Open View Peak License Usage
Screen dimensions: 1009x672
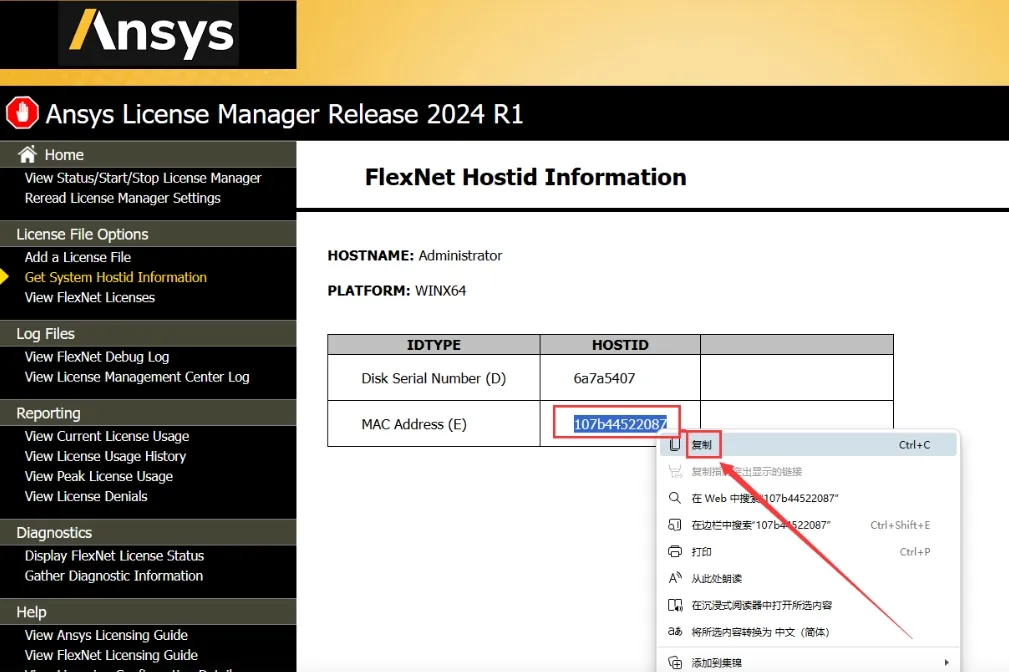tap(98, 476)
